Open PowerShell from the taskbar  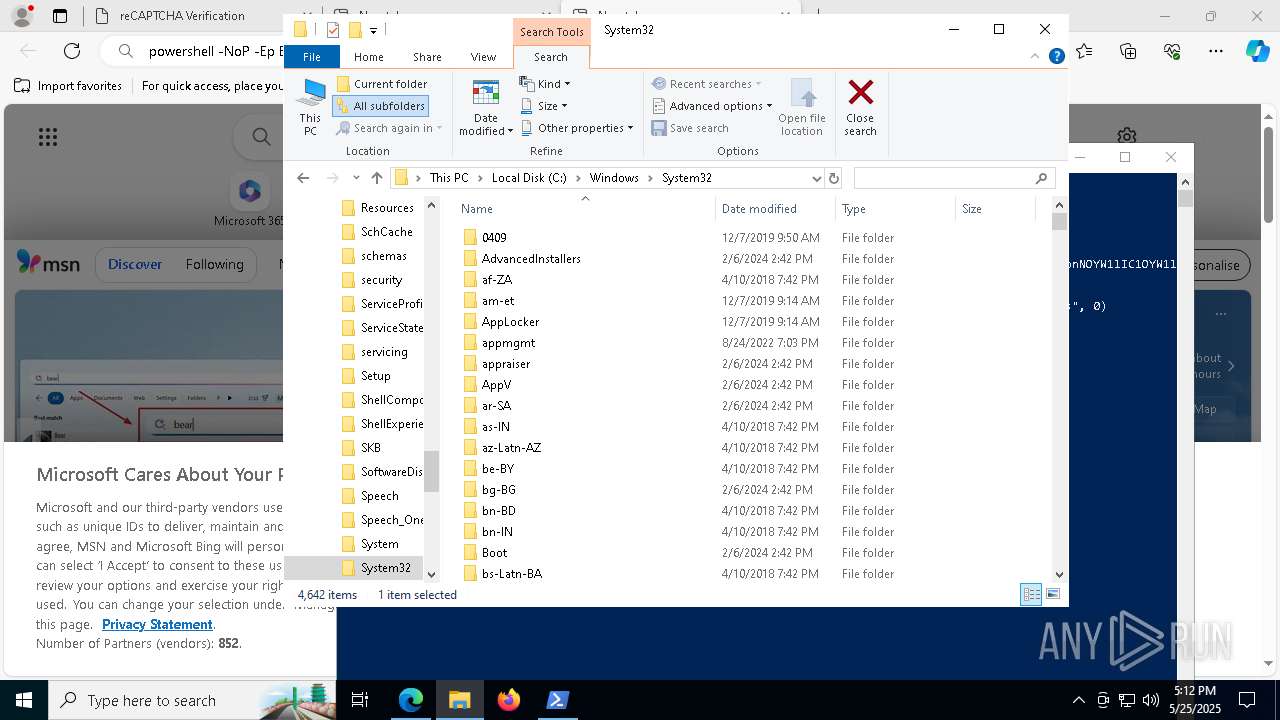[557, 700]
